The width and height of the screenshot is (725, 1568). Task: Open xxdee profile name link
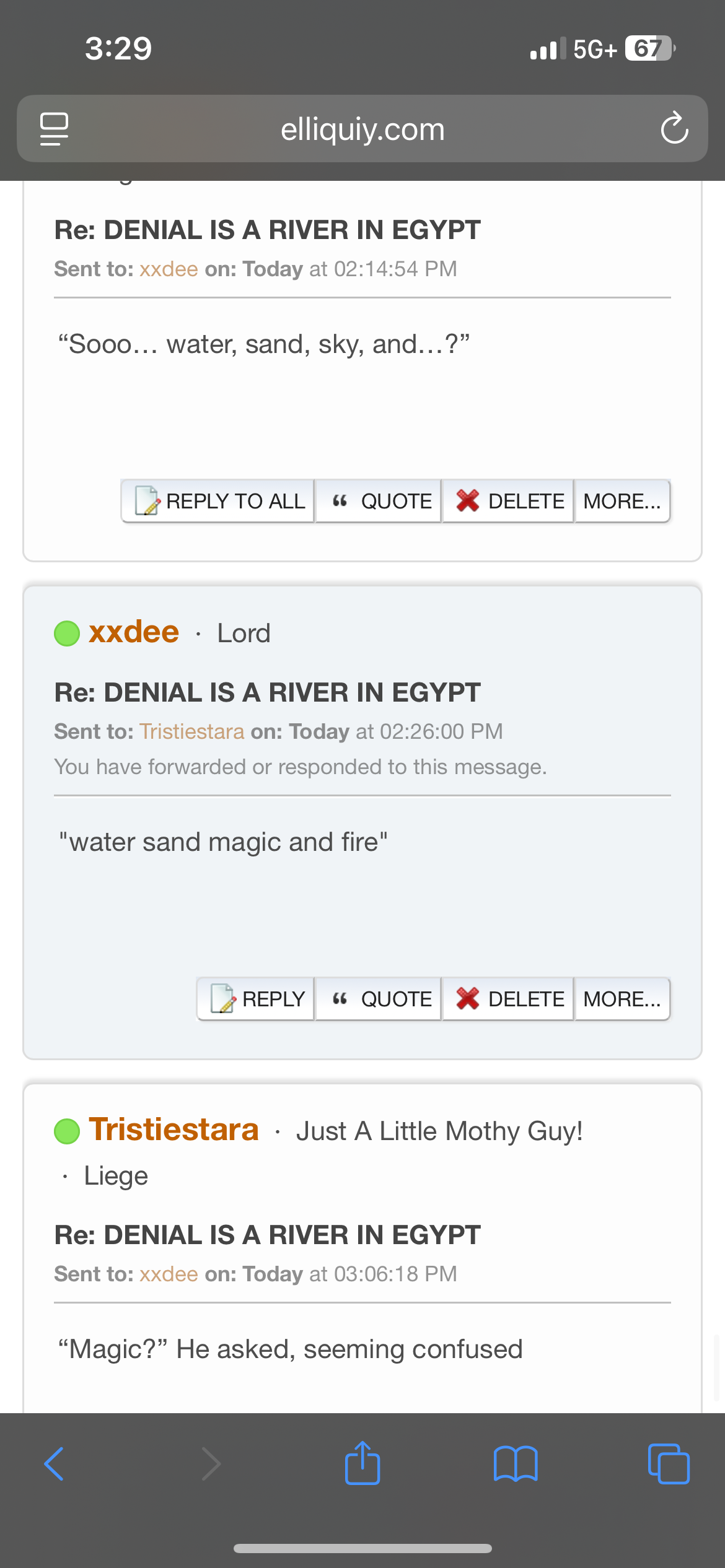(134, 632)
